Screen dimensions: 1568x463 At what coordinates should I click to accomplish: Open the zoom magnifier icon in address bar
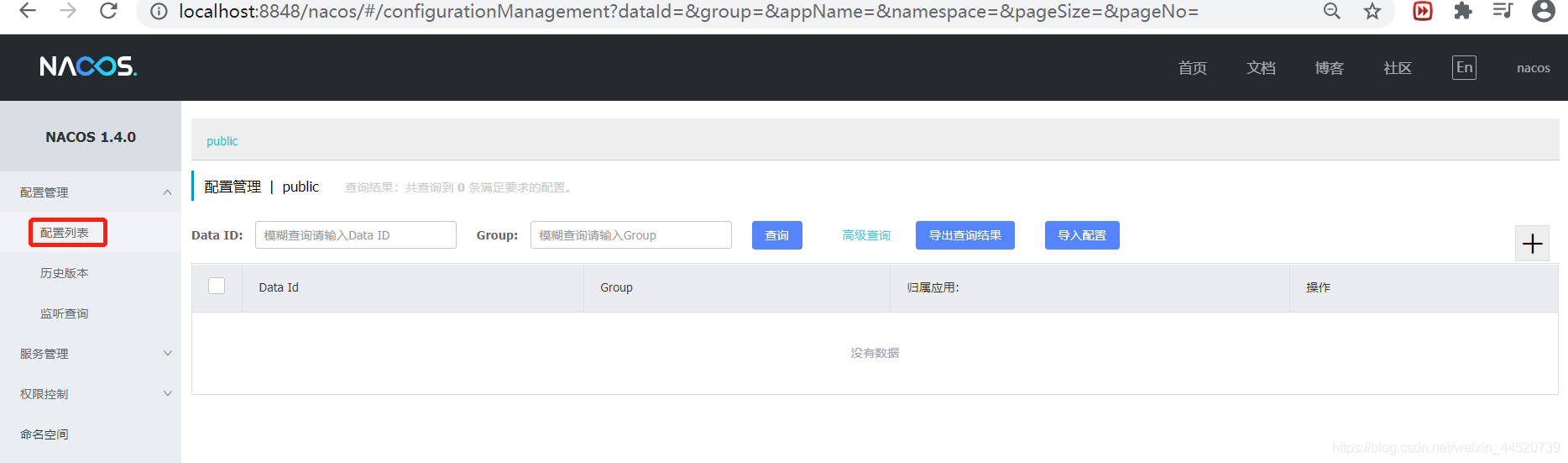point(1331,11)
